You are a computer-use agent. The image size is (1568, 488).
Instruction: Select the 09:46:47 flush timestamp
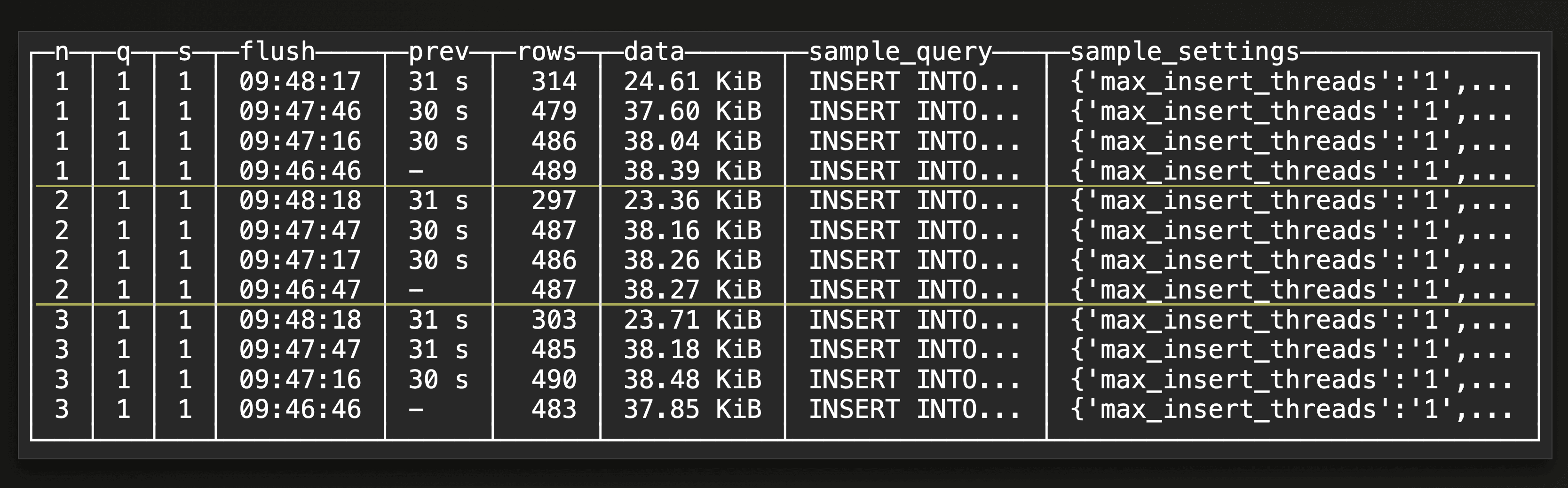pyautogui.click(x=300, y=290)
